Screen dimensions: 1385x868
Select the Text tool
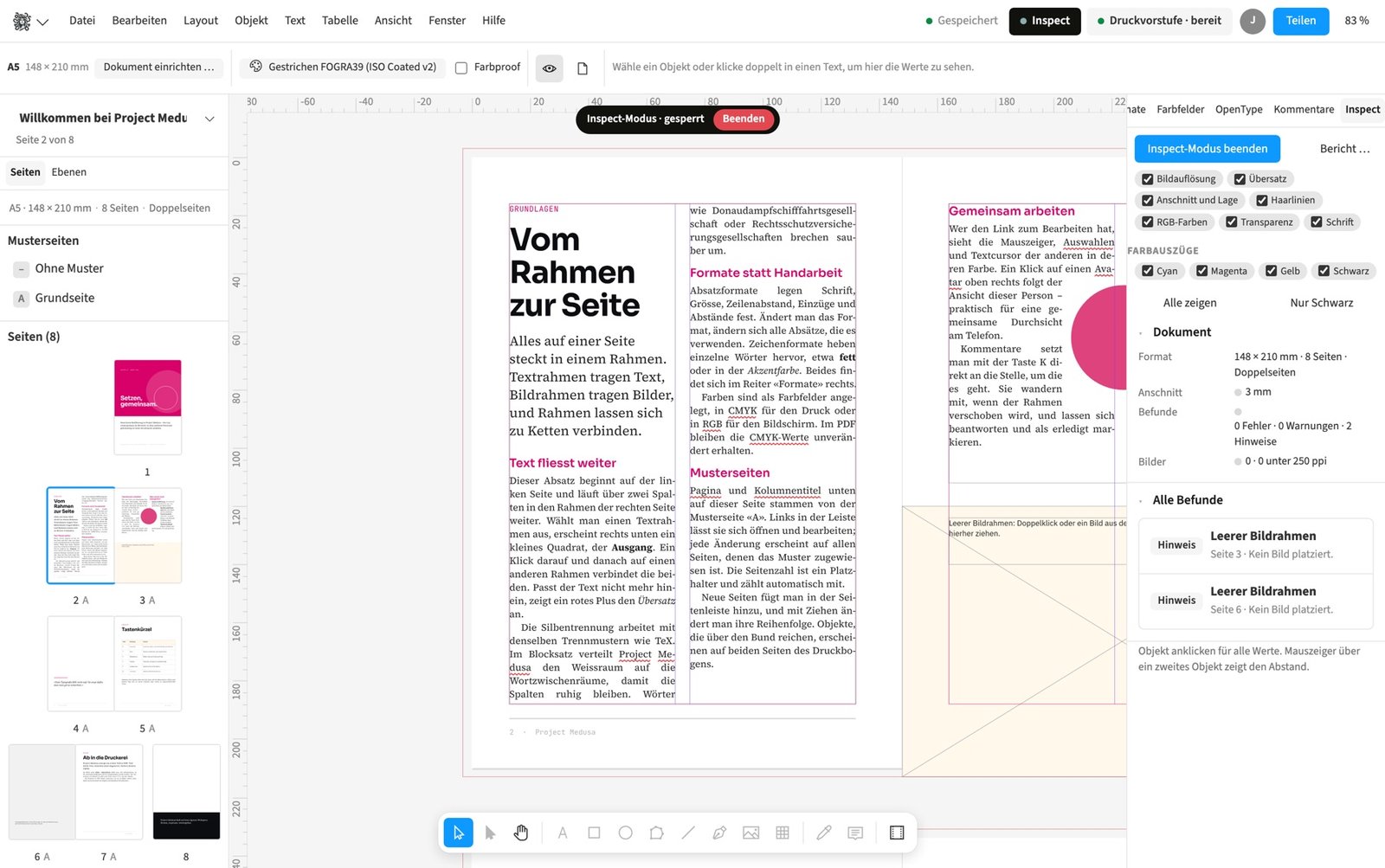point(563,833)
